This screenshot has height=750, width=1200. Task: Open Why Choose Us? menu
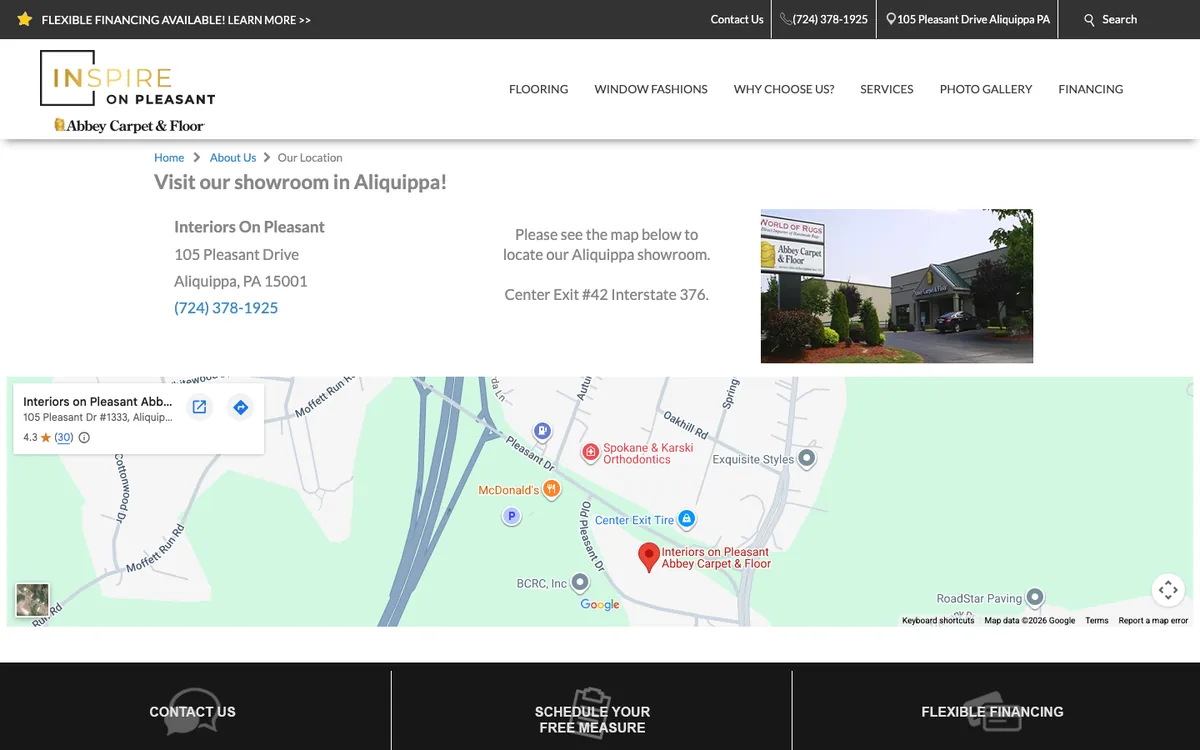pyautogui.click(x=784, y=89)
